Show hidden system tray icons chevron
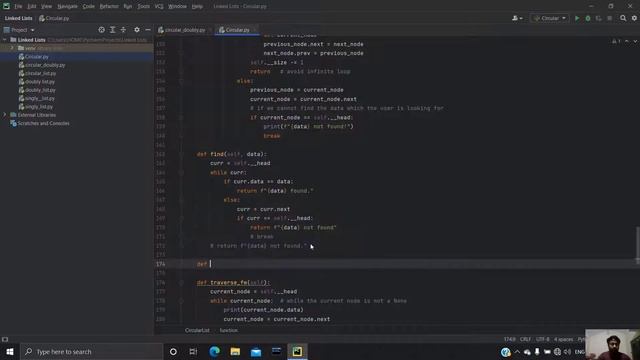 (517, 351)
